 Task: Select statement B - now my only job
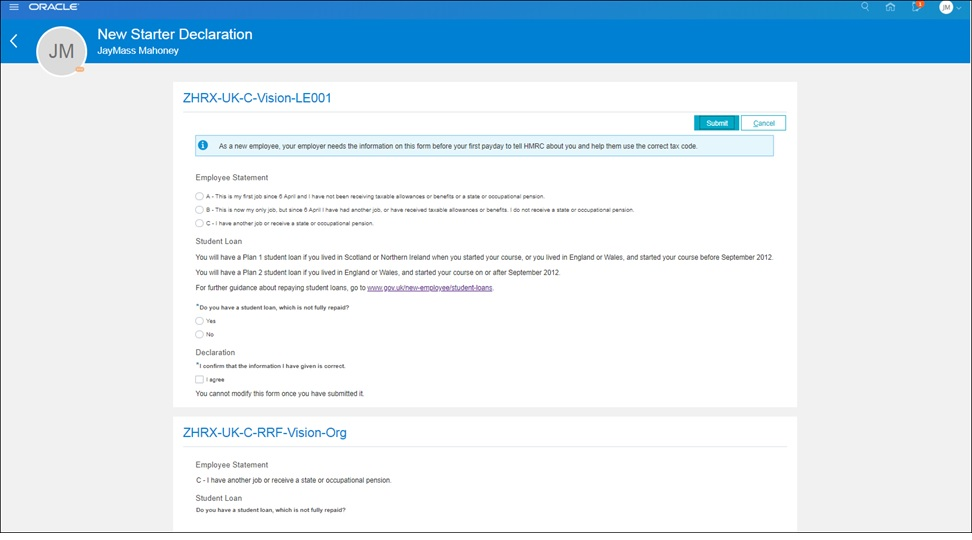pyautogui.click(x=200, y=210)
